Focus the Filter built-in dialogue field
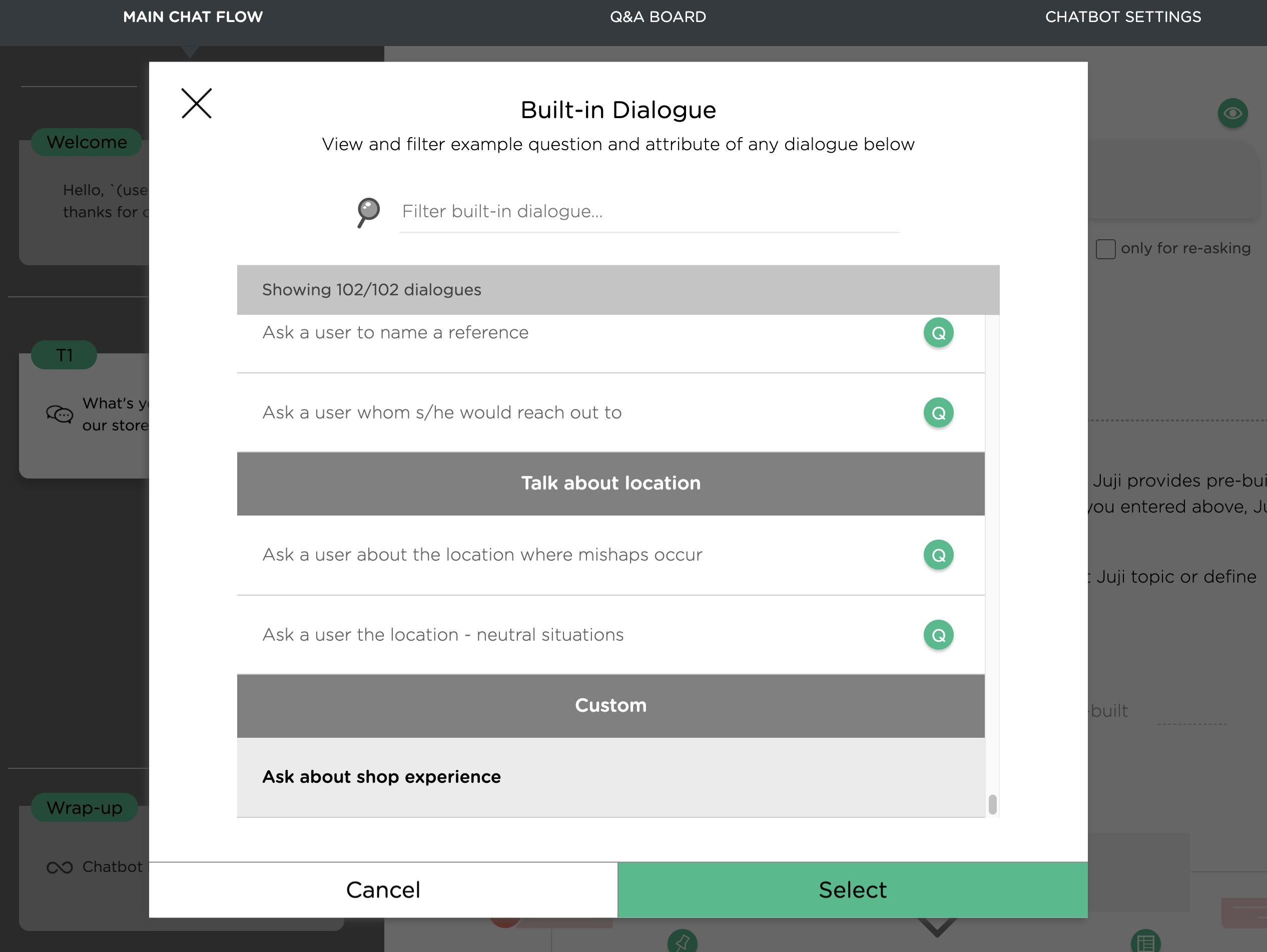Viewport: 1267px width, 952px height. [649, 212]
